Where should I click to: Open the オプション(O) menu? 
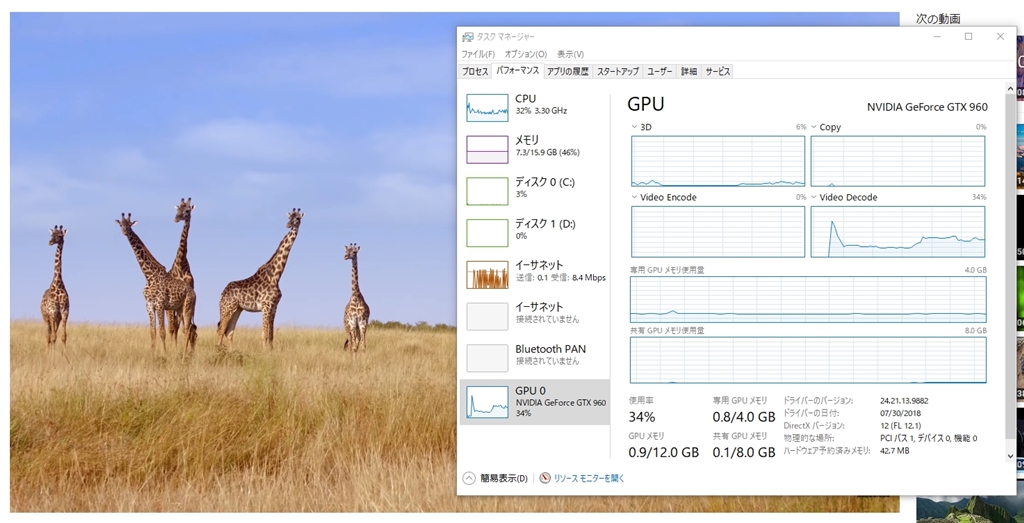[x=526, y=54]
